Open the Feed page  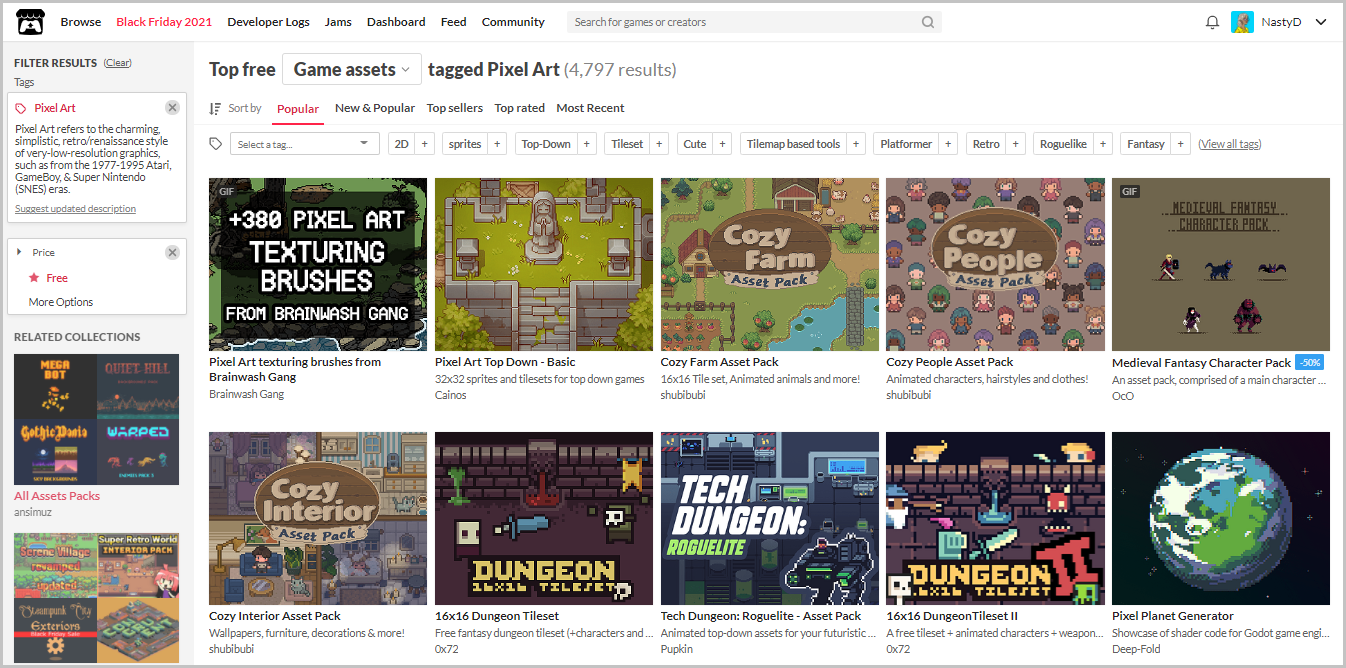tap(454, 22)
